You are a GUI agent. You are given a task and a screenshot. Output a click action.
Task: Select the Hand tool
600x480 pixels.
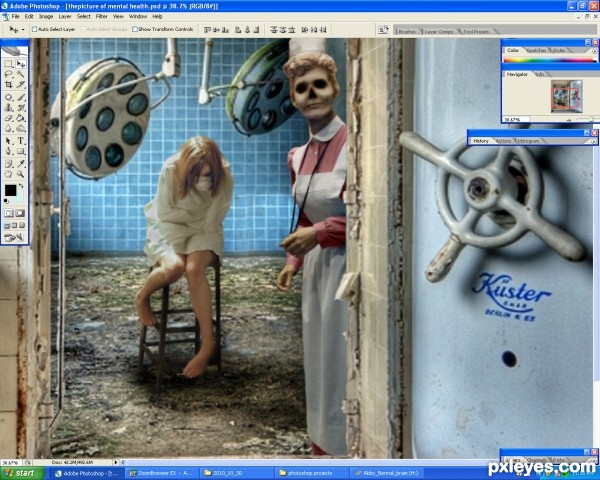point(9,175)
